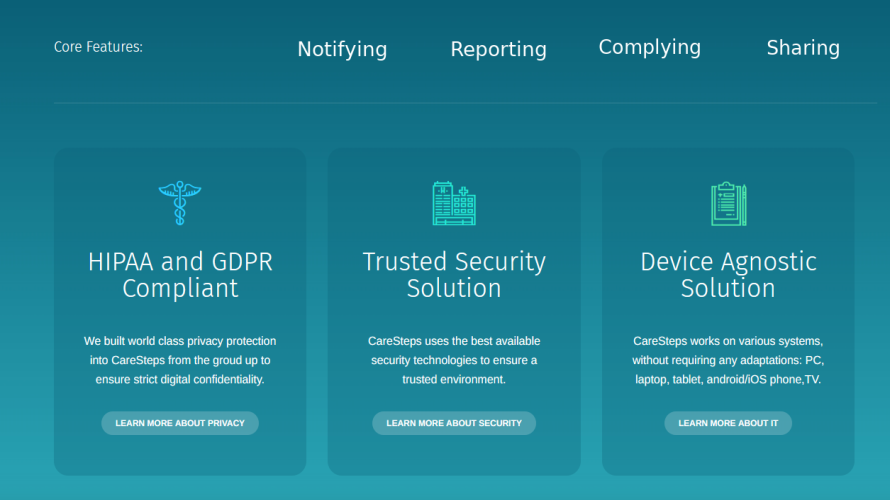890x500 pixels.
Task: Click the clipboard with pen icon
Action: [728, 204]
